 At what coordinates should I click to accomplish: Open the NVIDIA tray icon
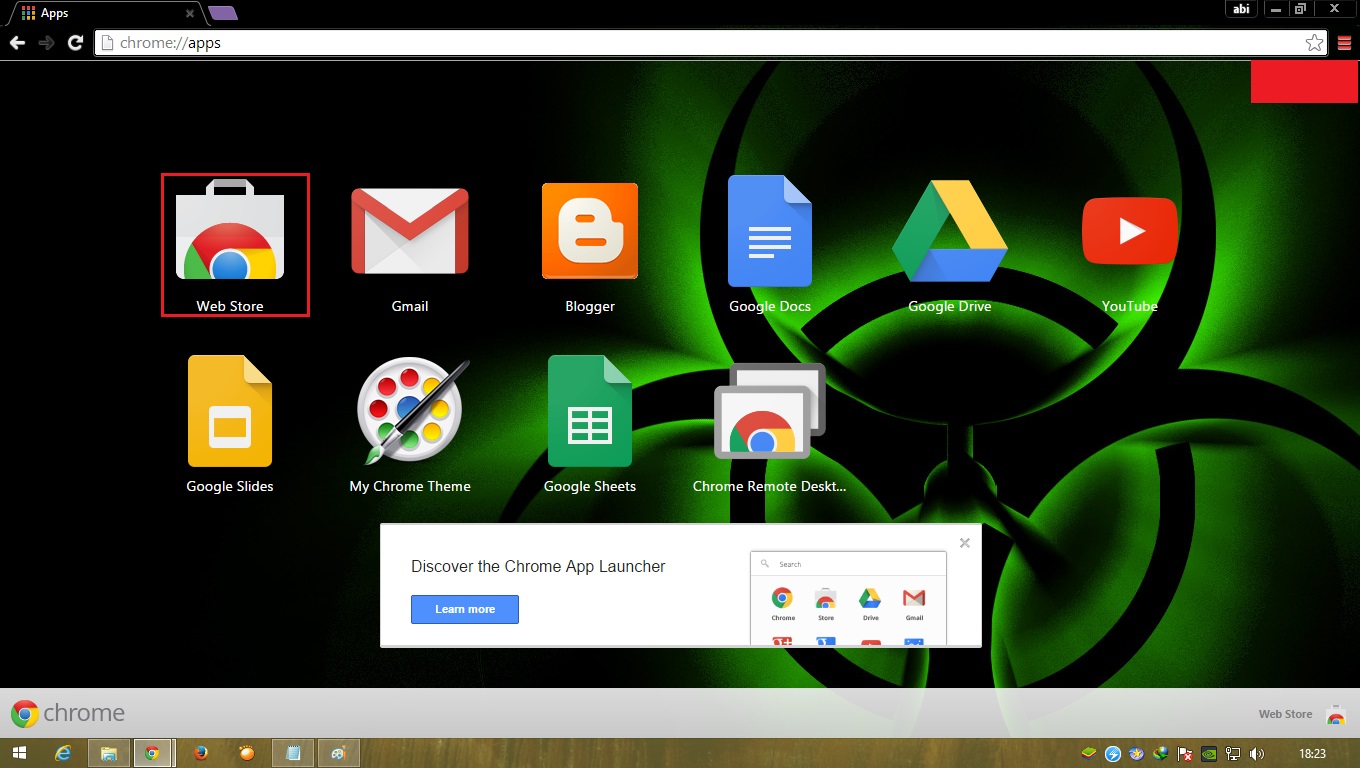pyautogui.click(x=1210, y=754)
